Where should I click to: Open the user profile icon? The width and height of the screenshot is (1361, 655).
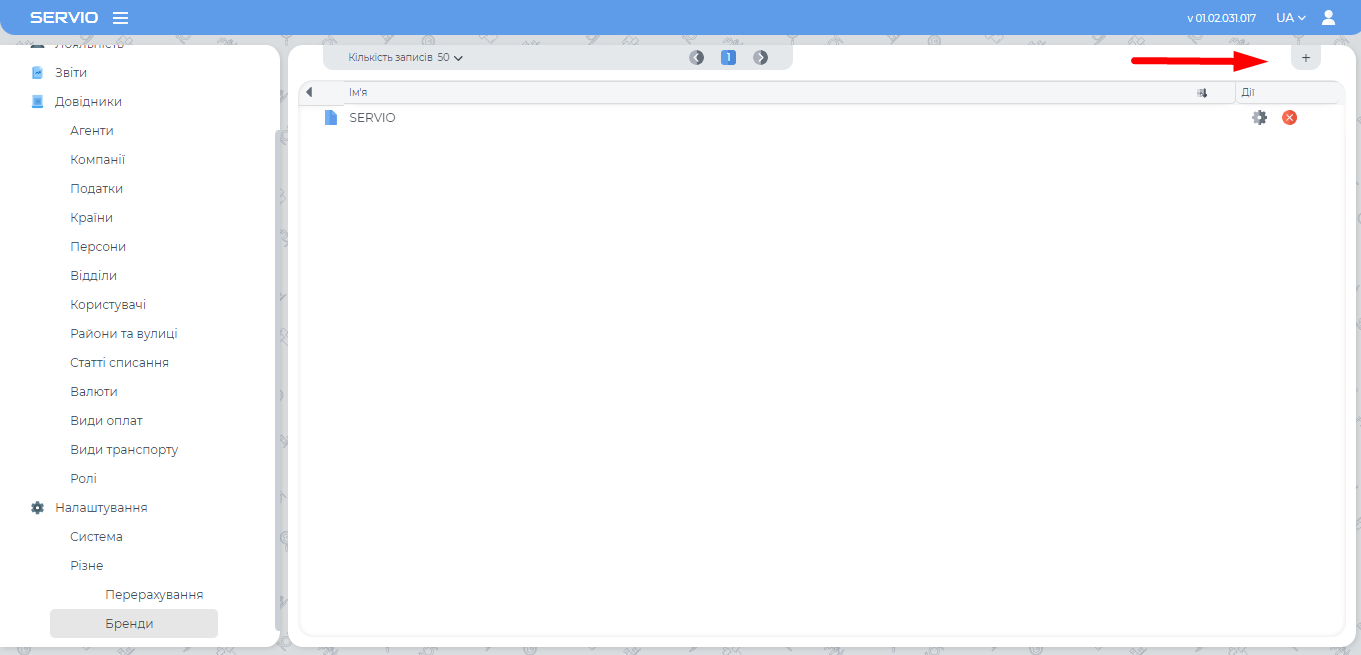pyautogui.click(x=1328, y=18)
